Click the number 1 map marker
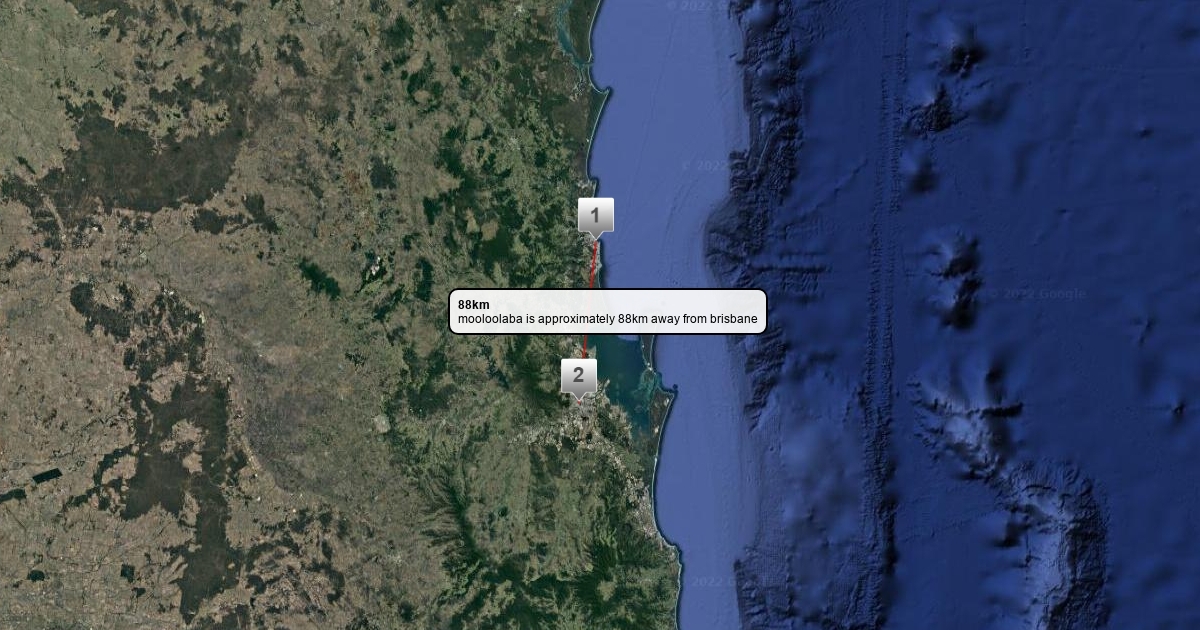Viewport: 1200px width, 630px height. (595, 215)
